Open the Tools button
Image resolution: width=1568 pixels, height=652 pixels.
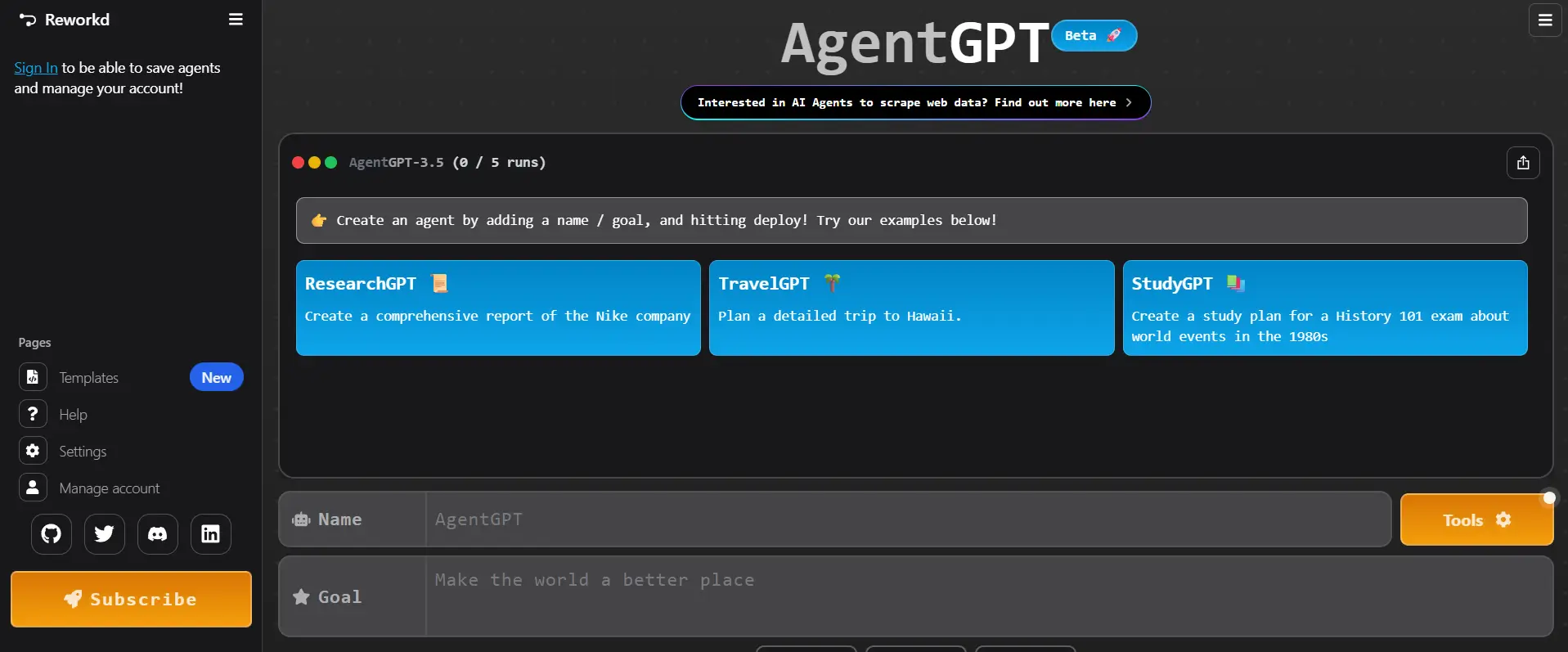click(1476, 520)
